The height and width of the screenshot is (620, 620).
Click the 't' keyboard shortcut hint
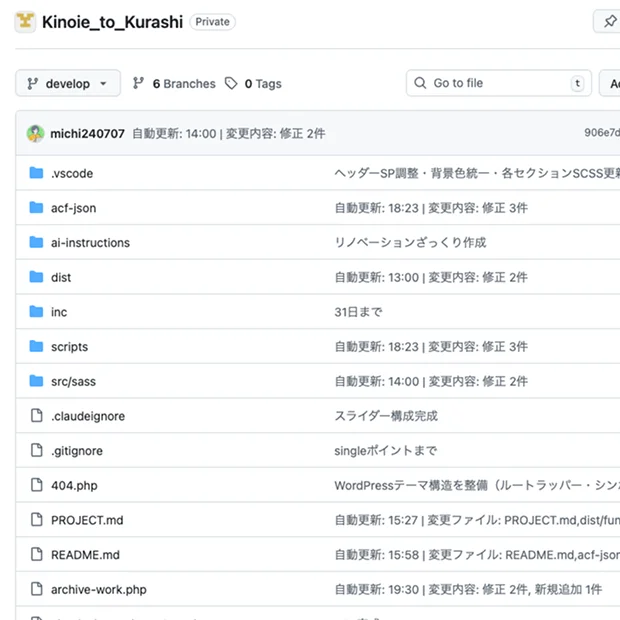tap(577, 83)
